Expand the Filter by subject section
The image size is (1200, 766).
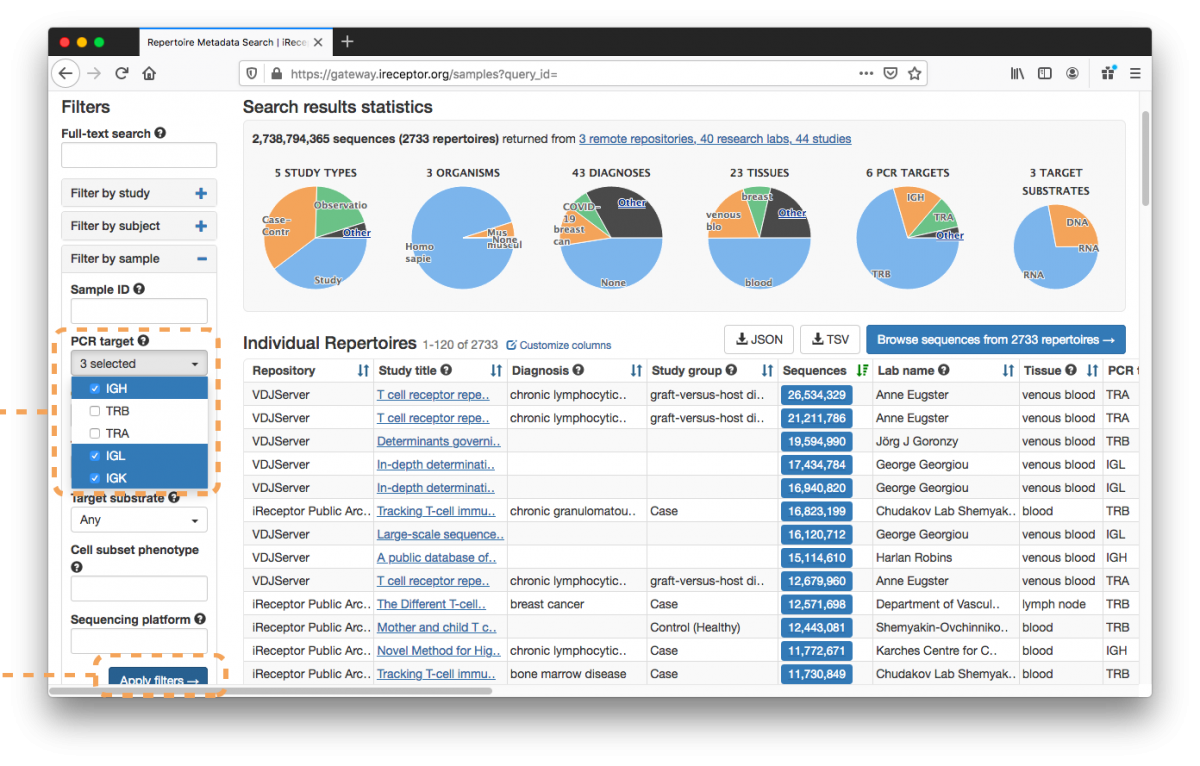click(139, 226)
